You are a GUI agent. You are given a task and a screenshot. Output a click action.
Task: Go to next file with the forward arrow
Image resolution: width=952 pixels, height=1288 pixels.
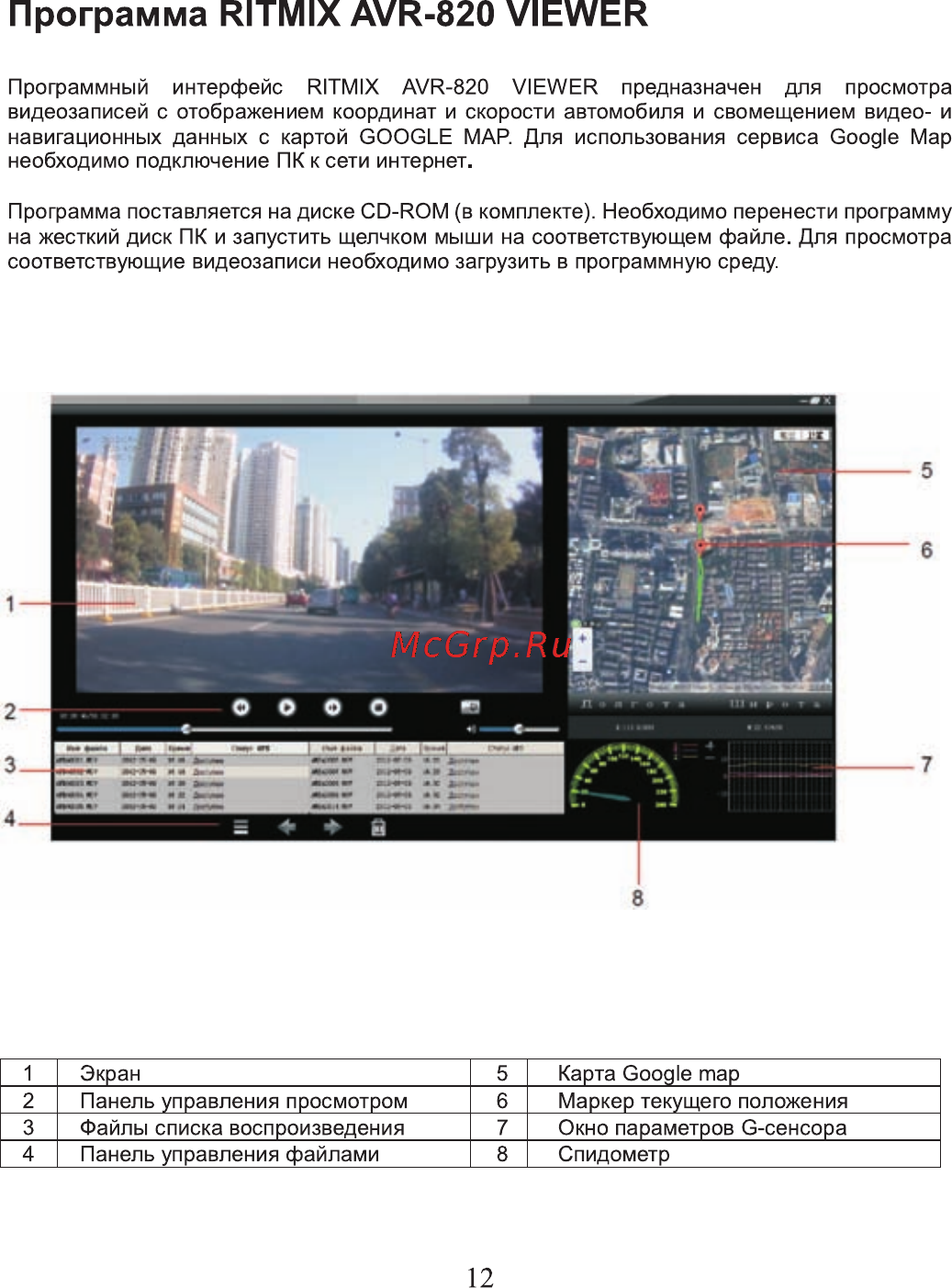click(x=332, y=827)
